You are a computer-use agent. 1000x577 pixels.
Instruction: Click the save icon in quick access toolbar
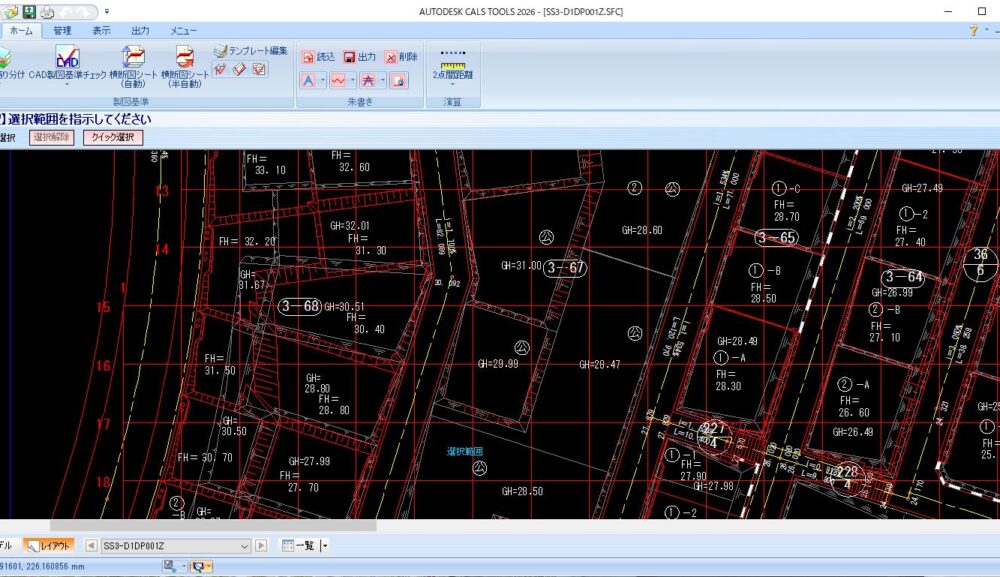(29, 11)
